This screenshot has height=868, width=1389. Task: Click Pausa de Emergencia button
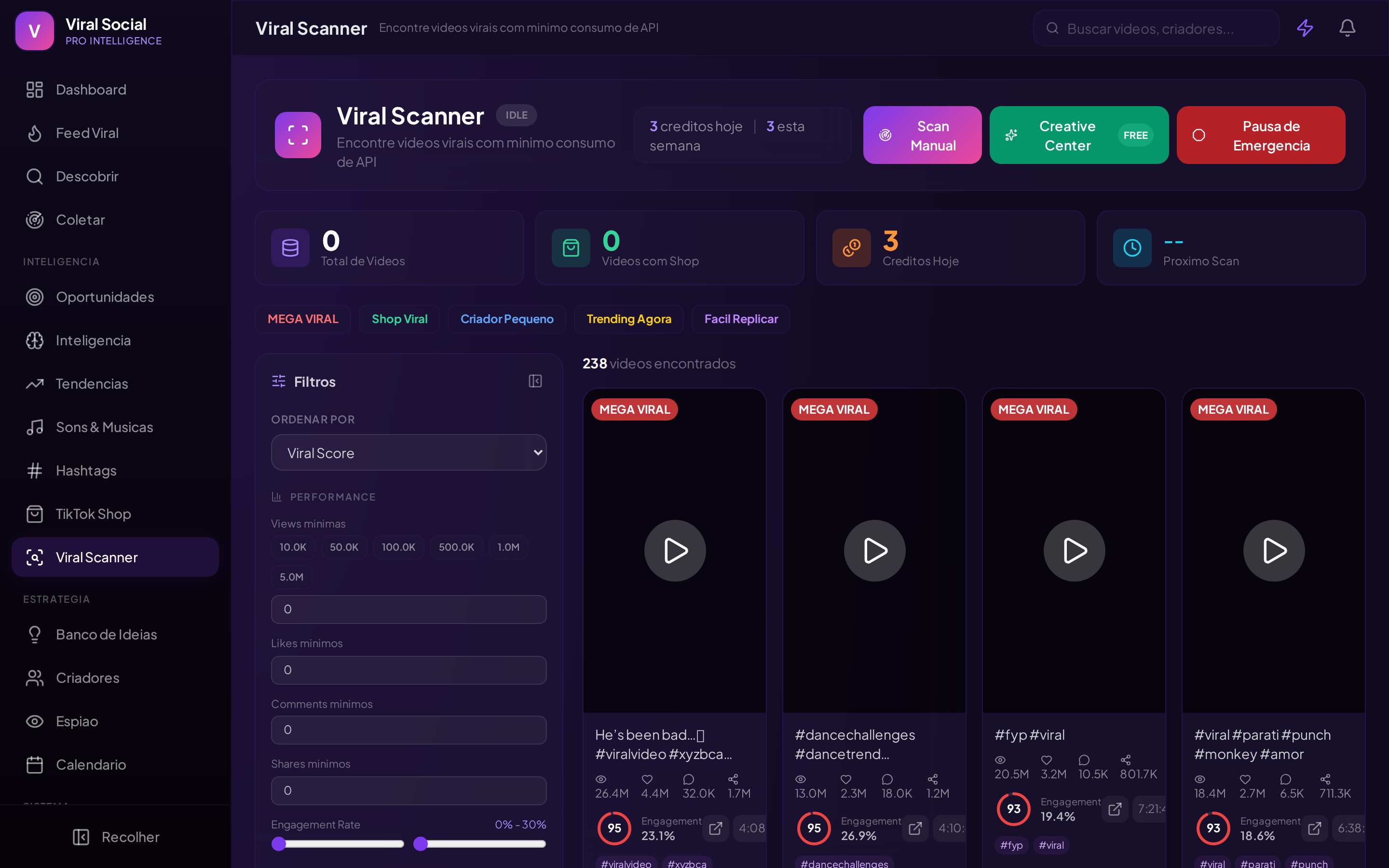1260,135
